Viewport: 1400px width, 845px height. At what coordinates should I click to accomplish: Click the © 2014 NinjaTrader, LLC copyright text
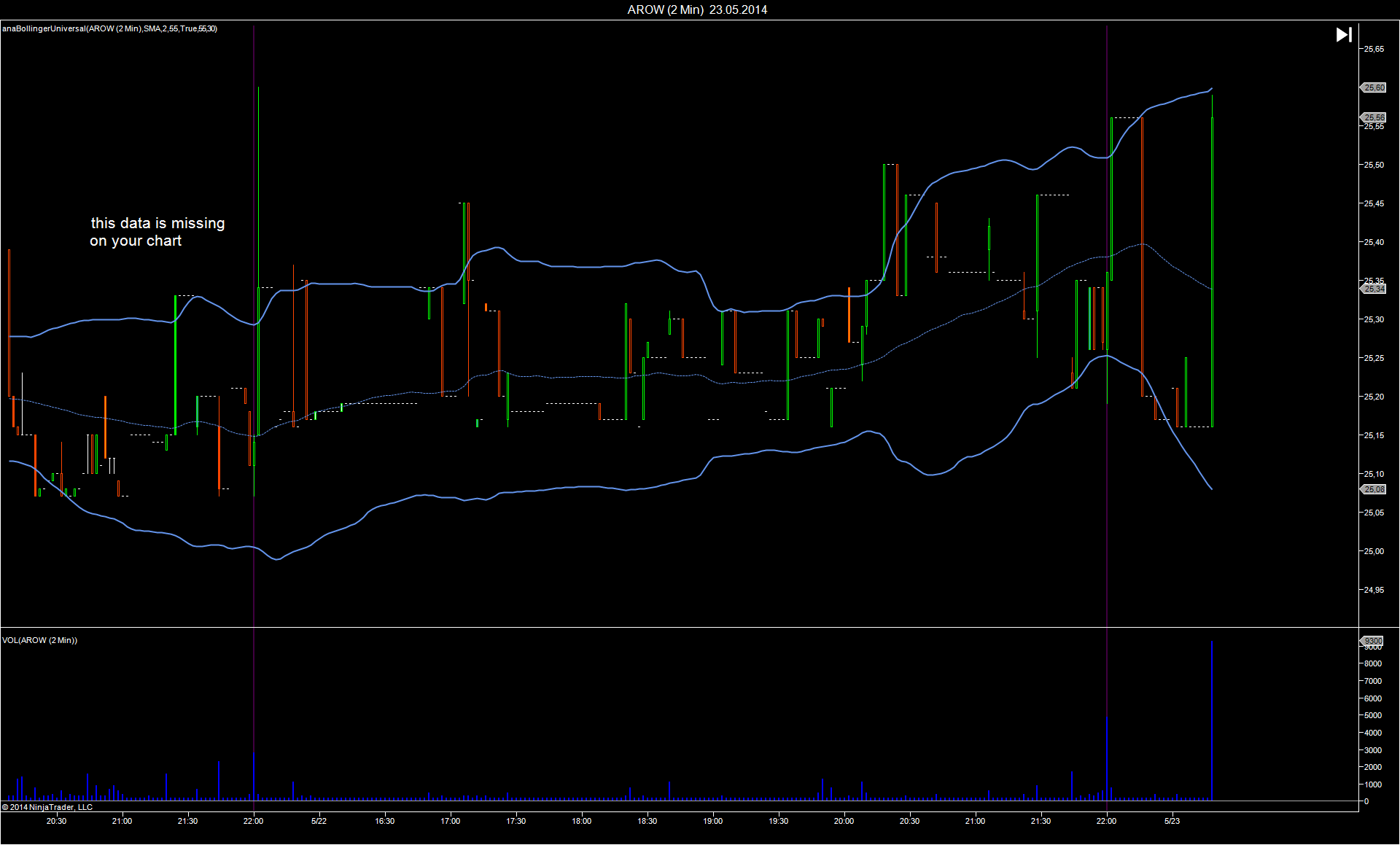point(47,807)
